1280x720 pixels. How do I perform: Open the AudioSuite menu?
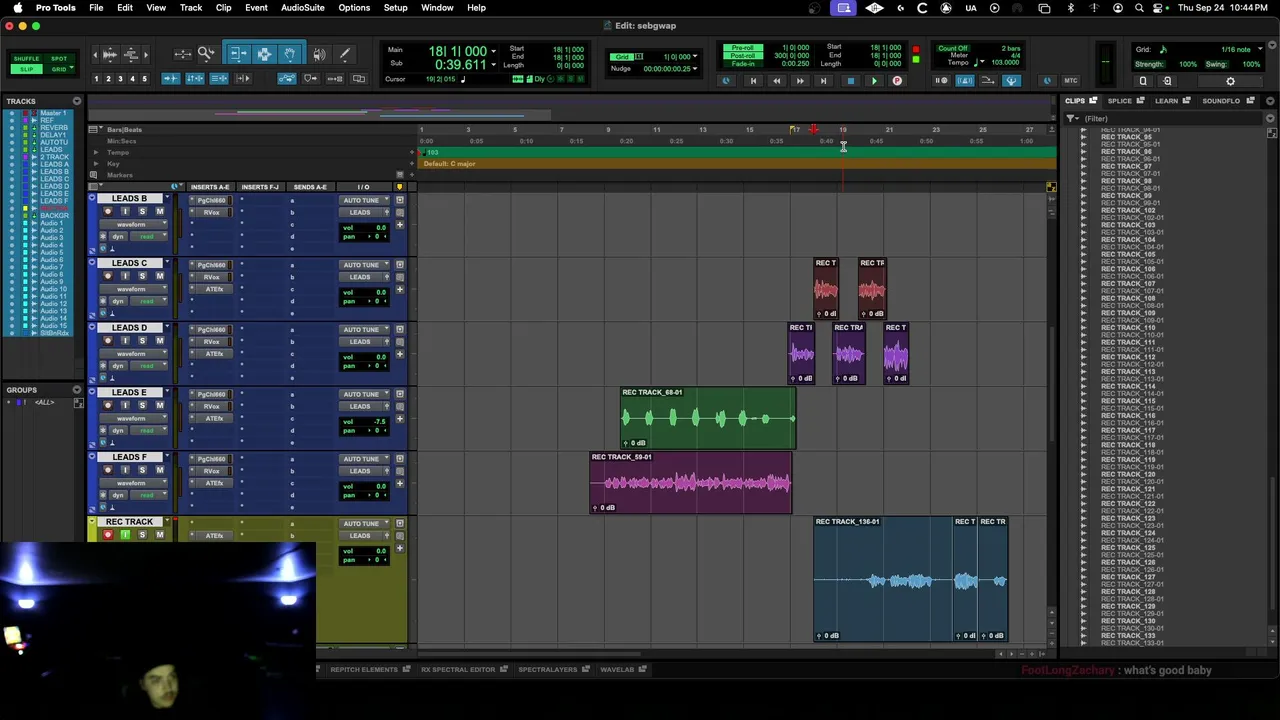click(x=302, y=8)
